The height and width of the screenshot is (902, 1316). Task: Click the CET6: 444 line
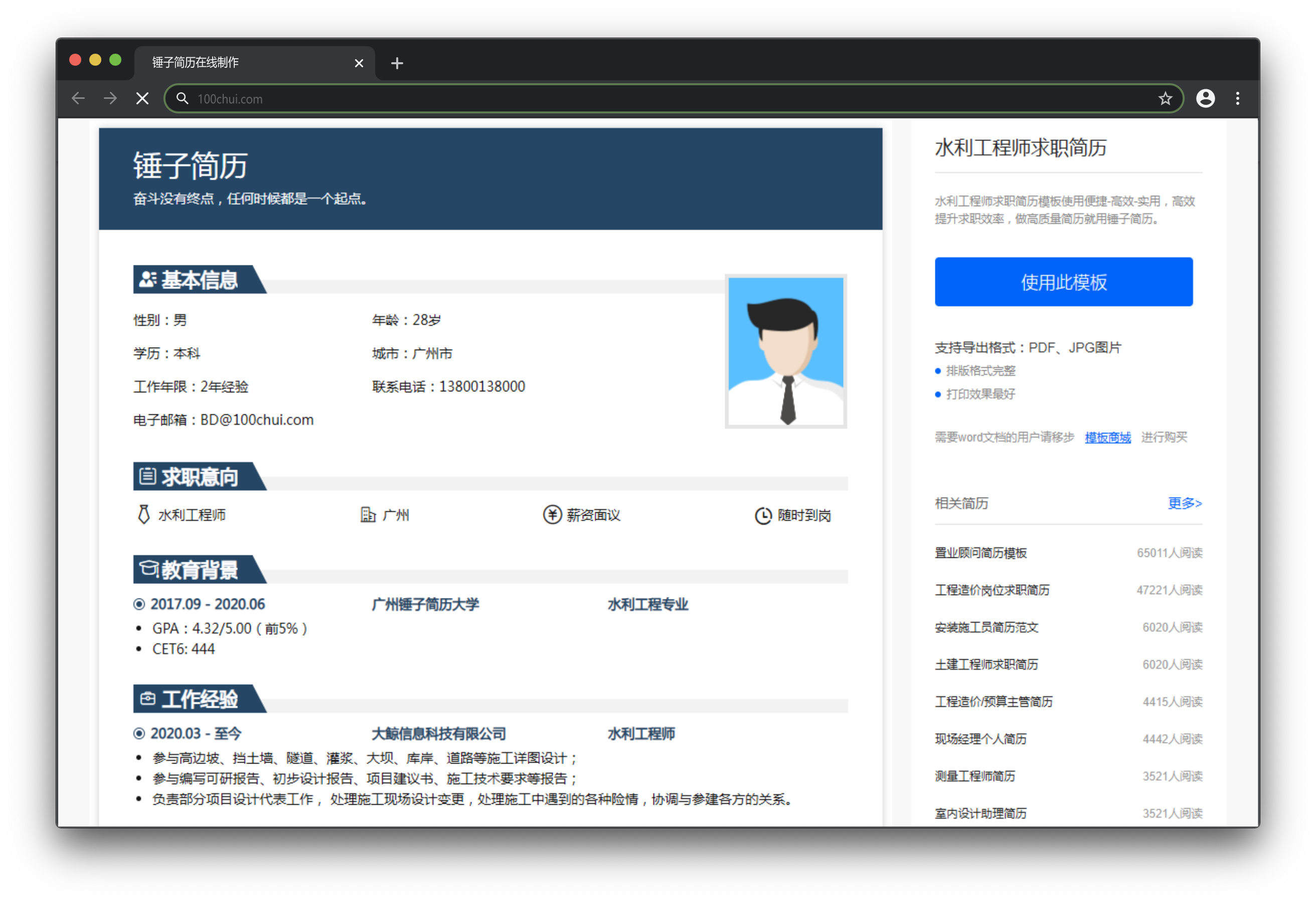(x=184, y=649)
